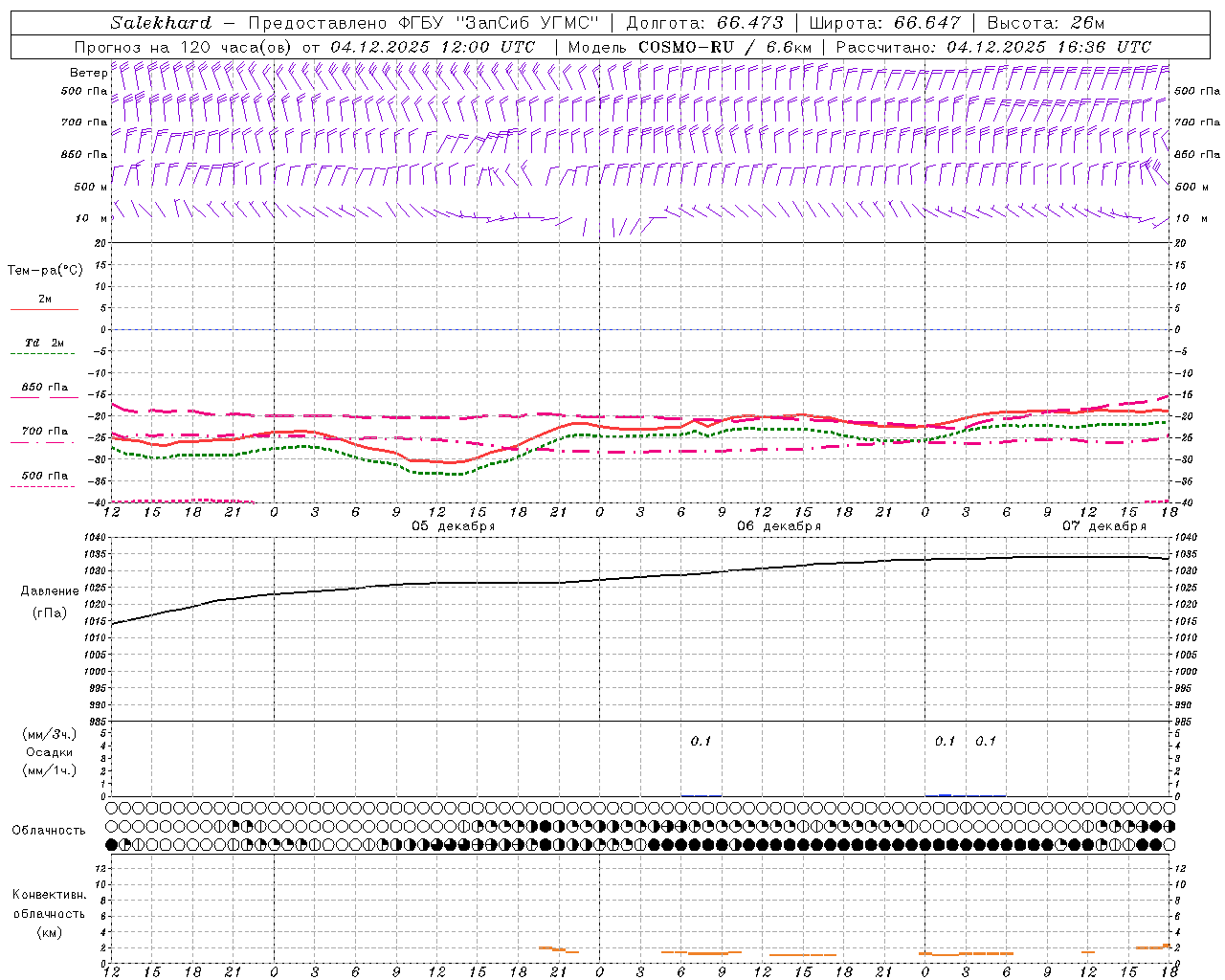This screenshot has height=980, width=1225.
Task: Click the Осадки precipitation panel label
Action: point(50,752)
